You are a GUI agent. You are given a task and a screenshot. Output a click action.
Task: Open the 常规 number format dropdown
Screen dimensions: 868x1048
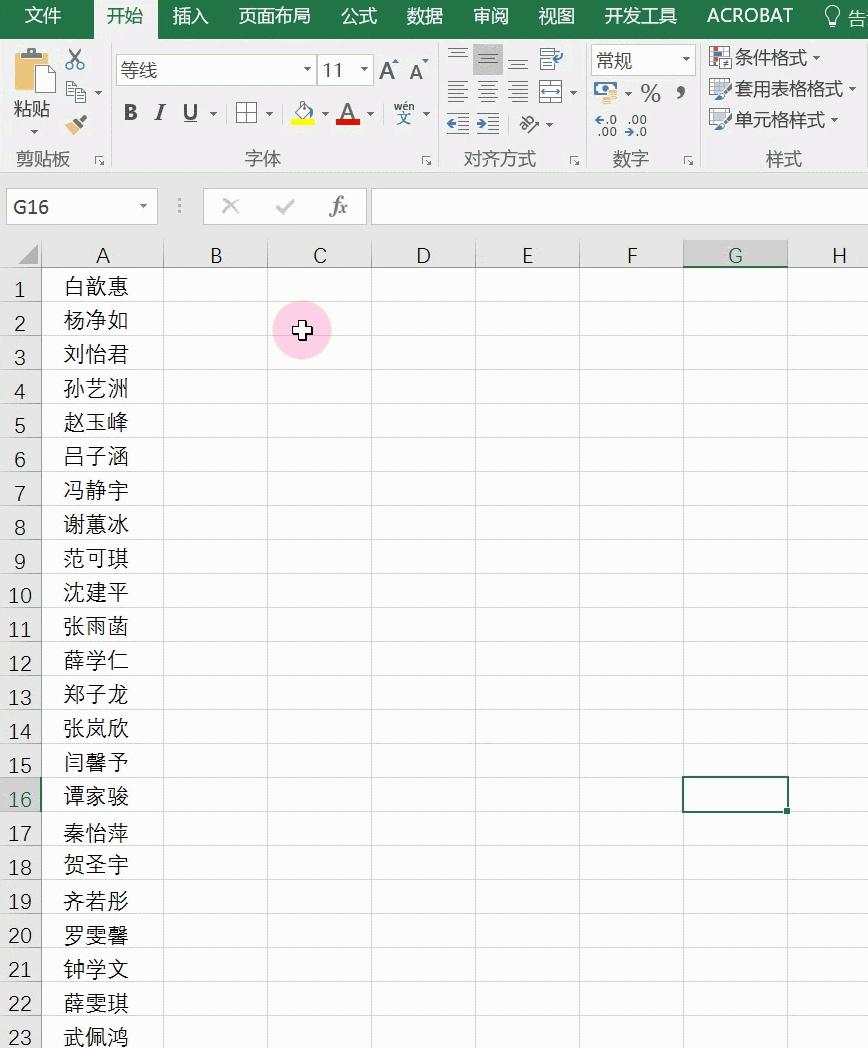[x=687, y=60]
